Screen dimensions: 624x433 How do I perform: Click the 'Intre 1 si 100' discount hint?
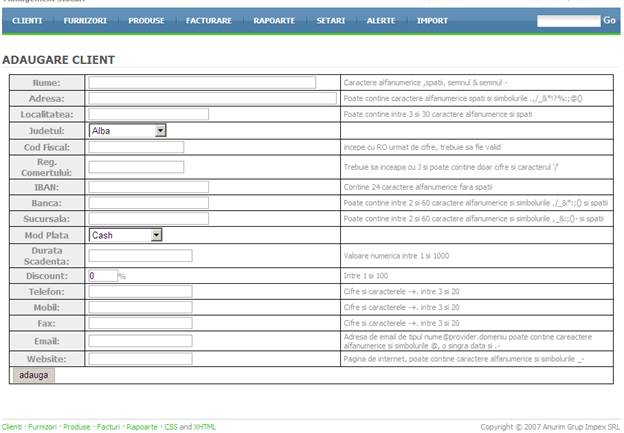(x=366, y=276)
